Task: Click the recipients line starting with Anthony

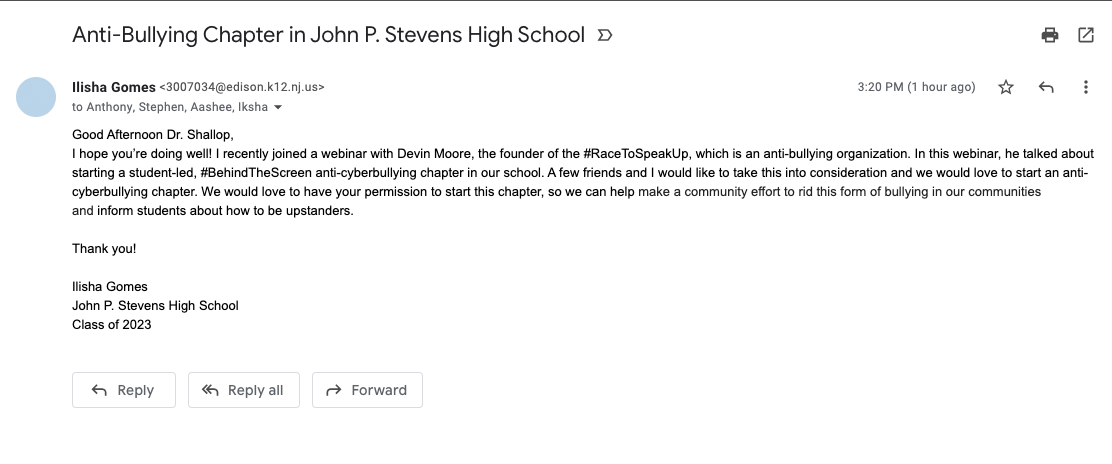Action: click(x=170, y=107)
